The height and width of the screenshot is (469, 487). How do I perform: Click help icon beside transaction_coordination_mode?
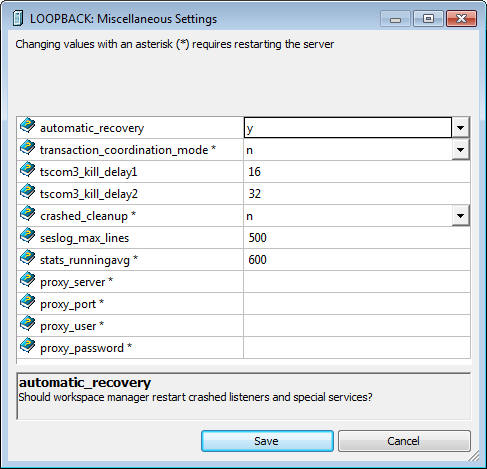point(27,148)
